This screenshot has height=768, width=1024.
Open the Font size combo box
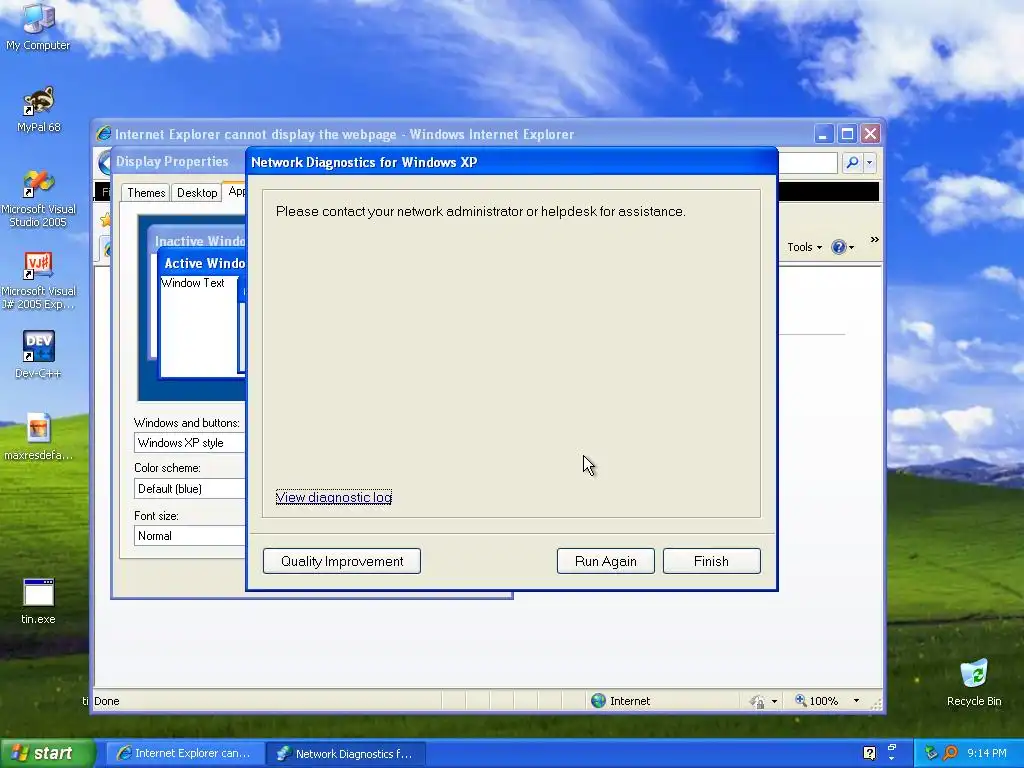click(x=189, y=536)
